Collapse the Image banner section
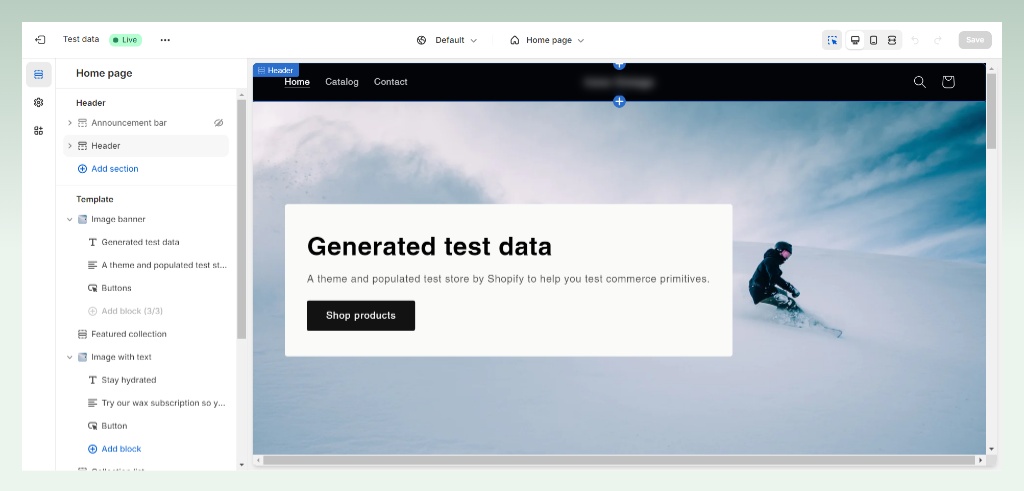The image size is (1024, 491). (x=70, y=219)
